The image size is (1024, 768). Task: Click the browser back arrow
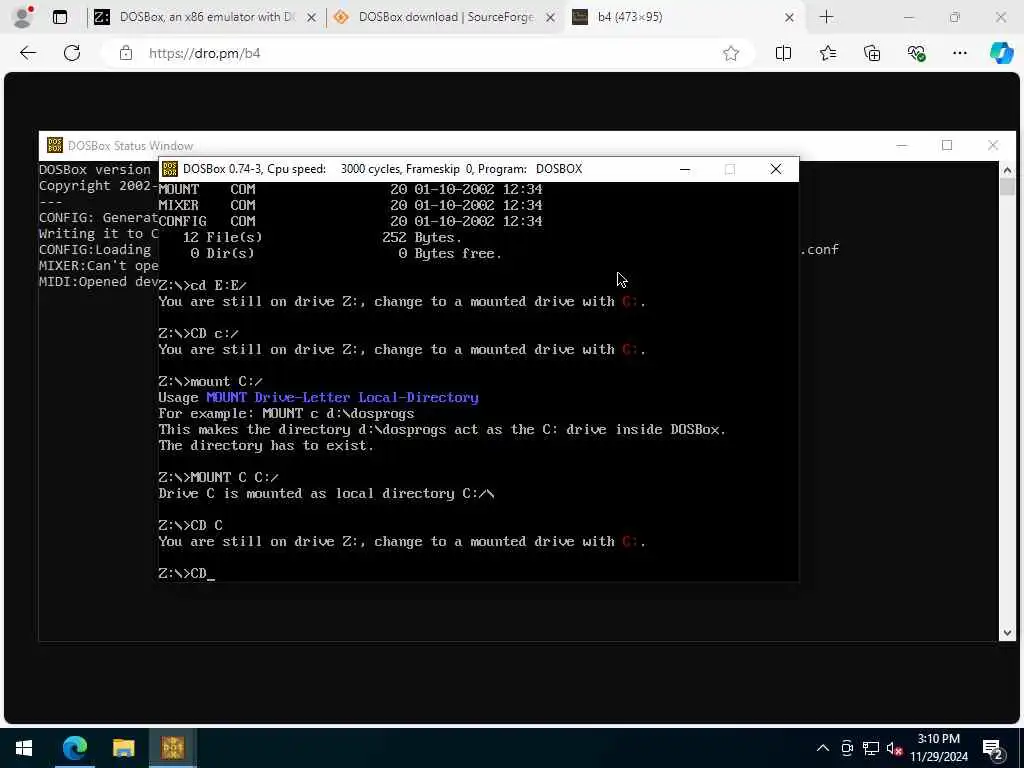[27, 53]
